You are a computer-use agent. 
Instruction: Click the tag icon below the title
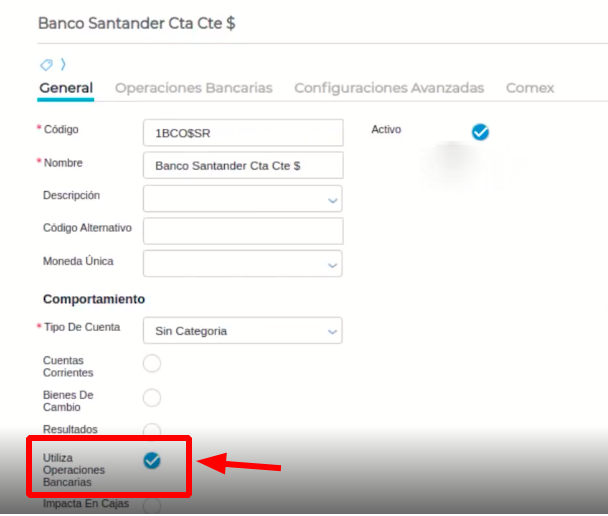pos(46,65)
